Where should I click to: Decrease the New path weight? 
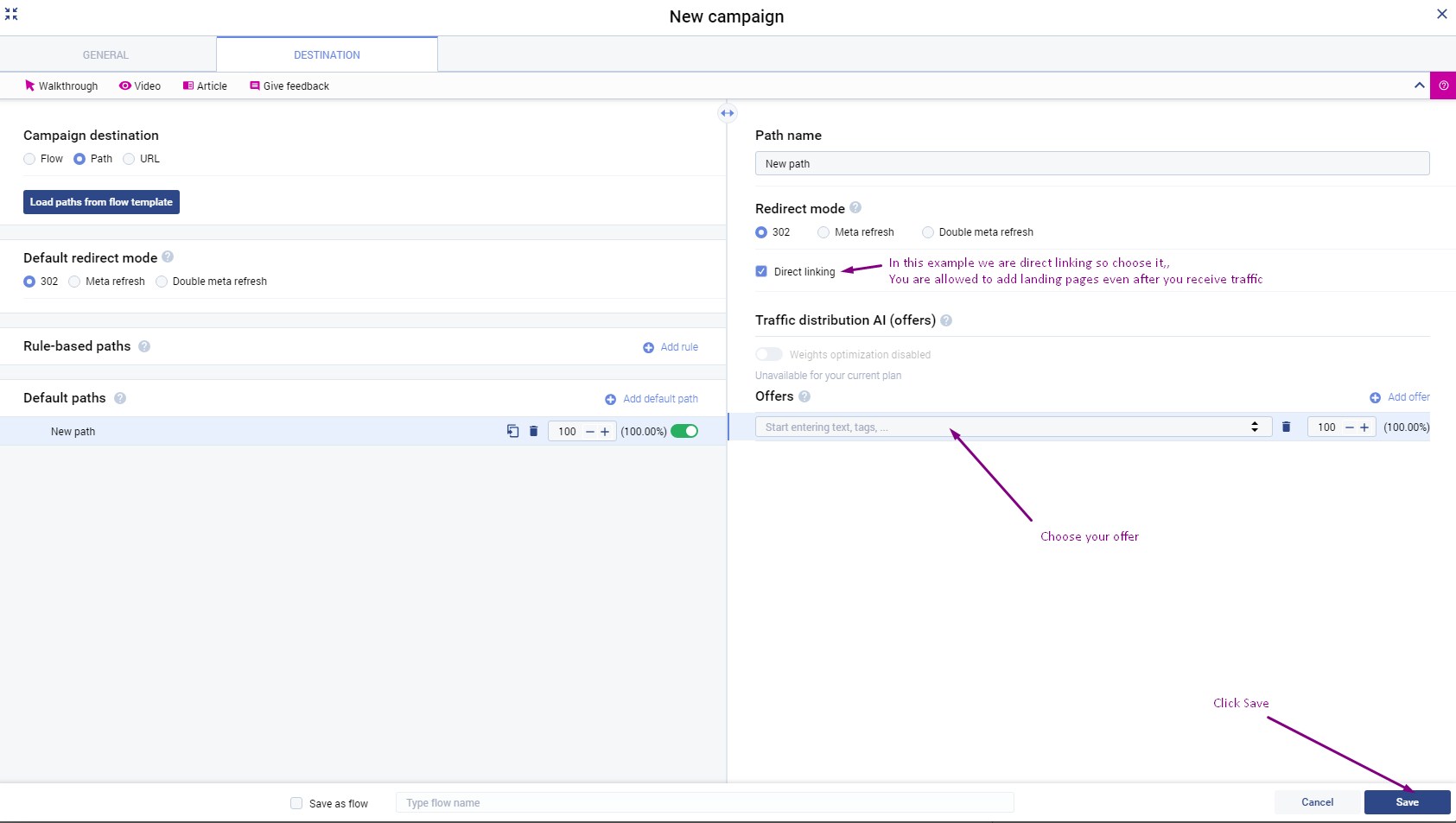pos(590,432)
